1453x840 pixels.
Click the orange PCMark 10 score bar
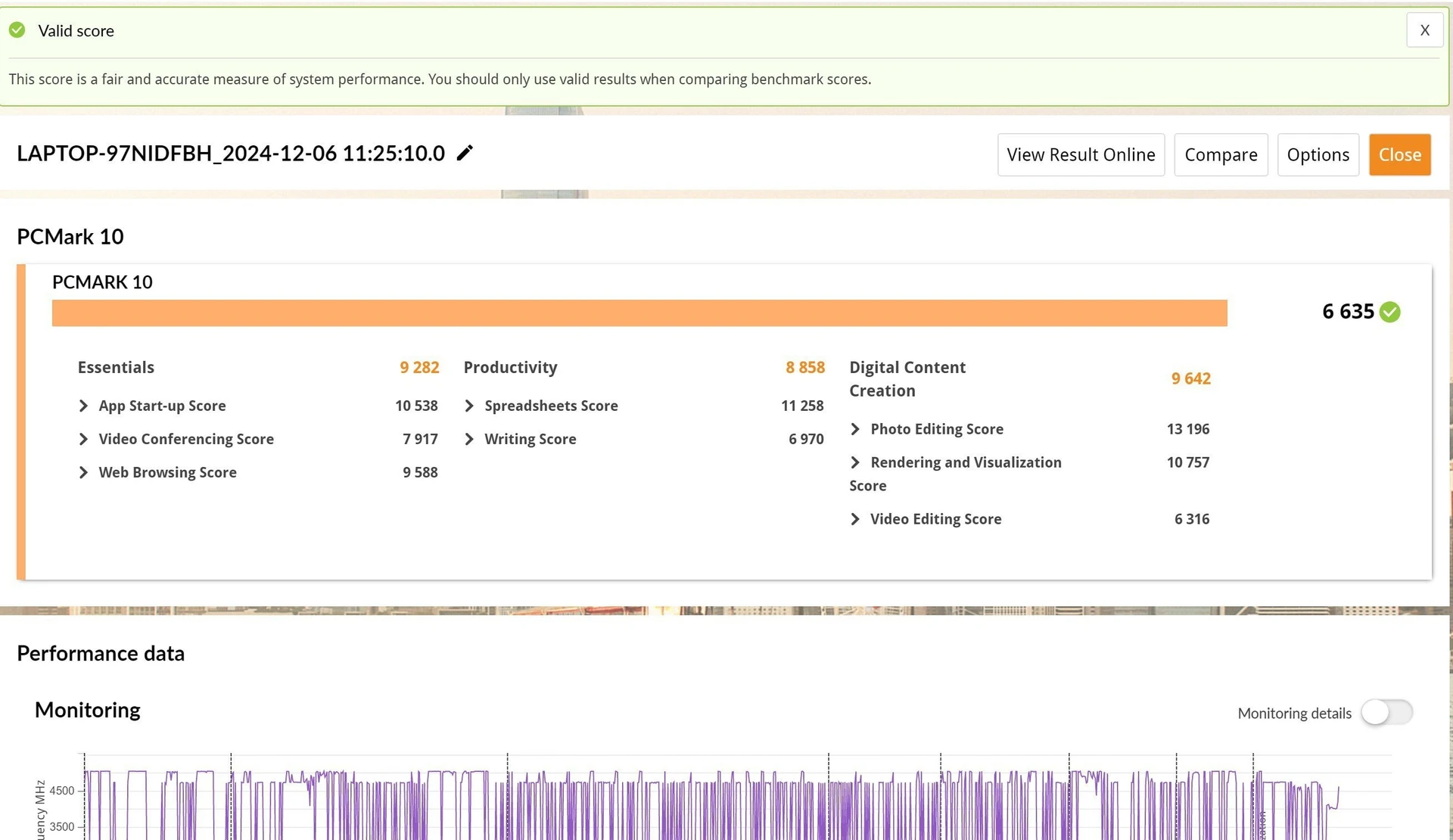(639, 313)
